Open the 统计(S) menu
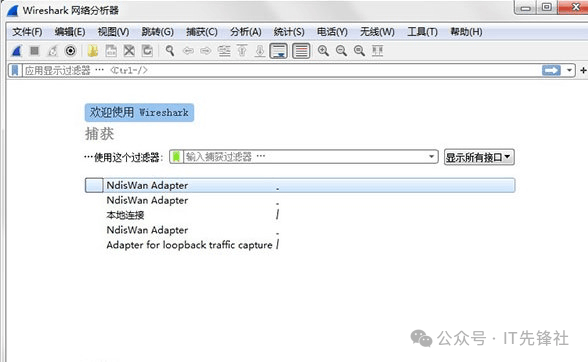The image size is (588, 362). click(289, 32)
